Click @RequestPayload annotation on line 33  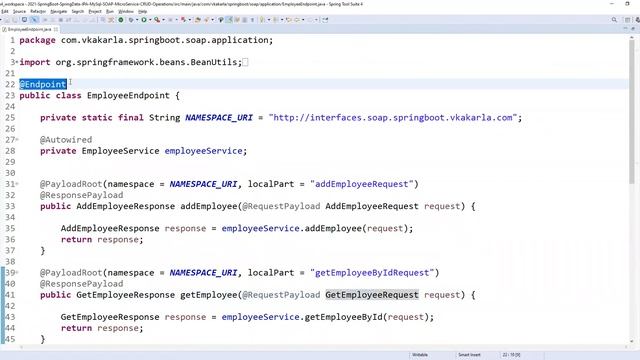(281, 206)
